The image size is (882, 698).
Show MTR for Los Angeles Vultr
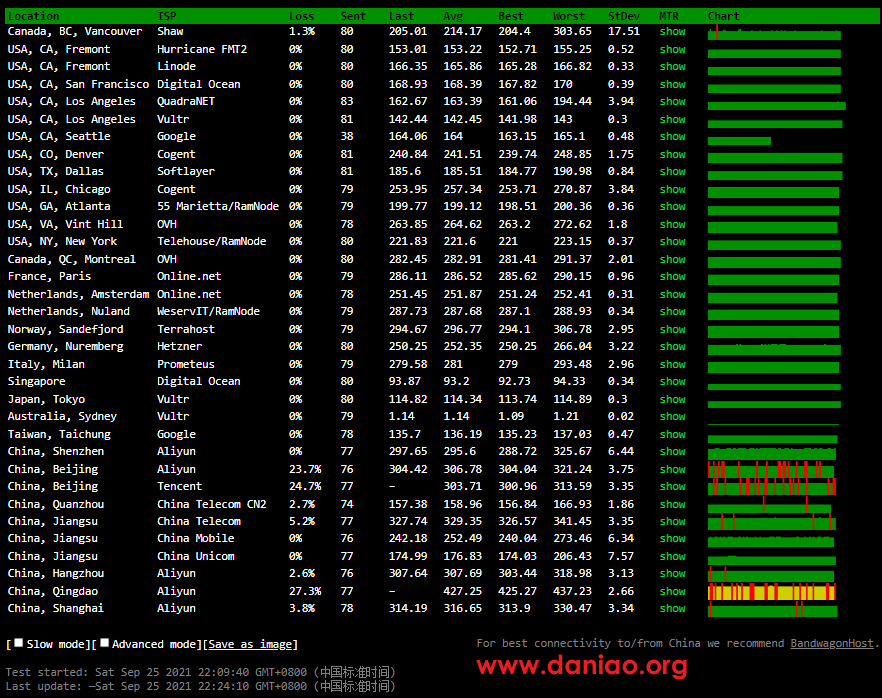[673, 119]
